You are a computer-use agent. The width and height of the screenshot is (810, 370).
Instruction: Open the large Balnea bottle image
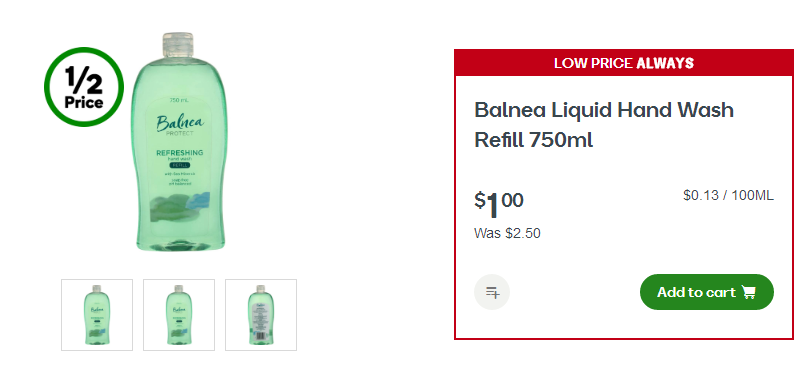pos(178,142)
